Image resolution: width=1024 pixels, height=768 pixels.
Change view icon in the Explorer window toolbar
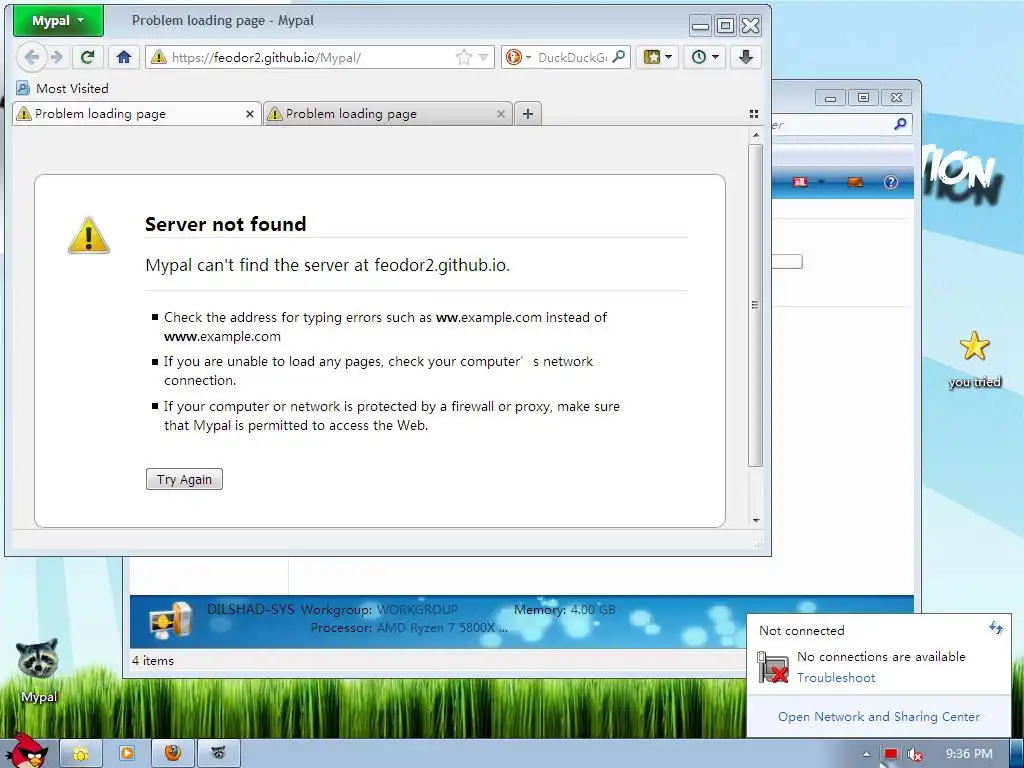(800, 182)
